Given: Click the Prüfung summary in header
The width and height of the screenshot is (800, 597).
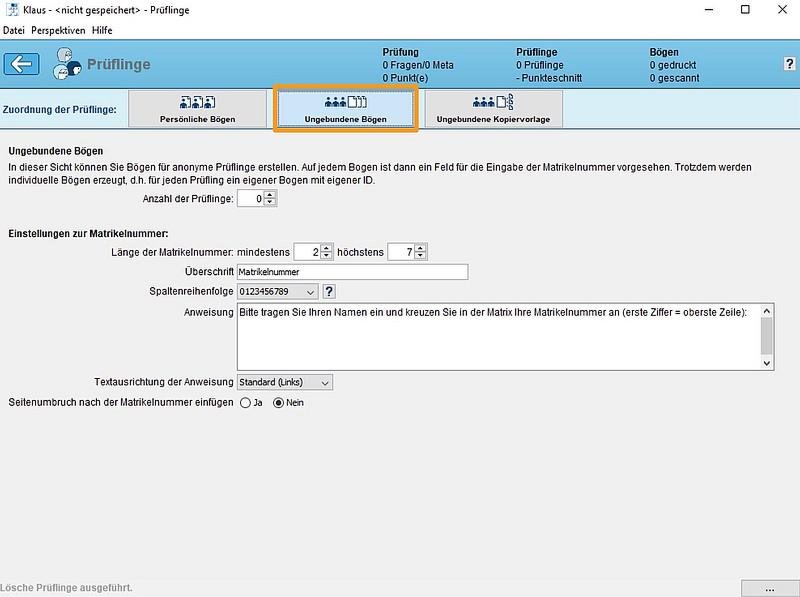Looking at the screenshot, I should (418, 65).
